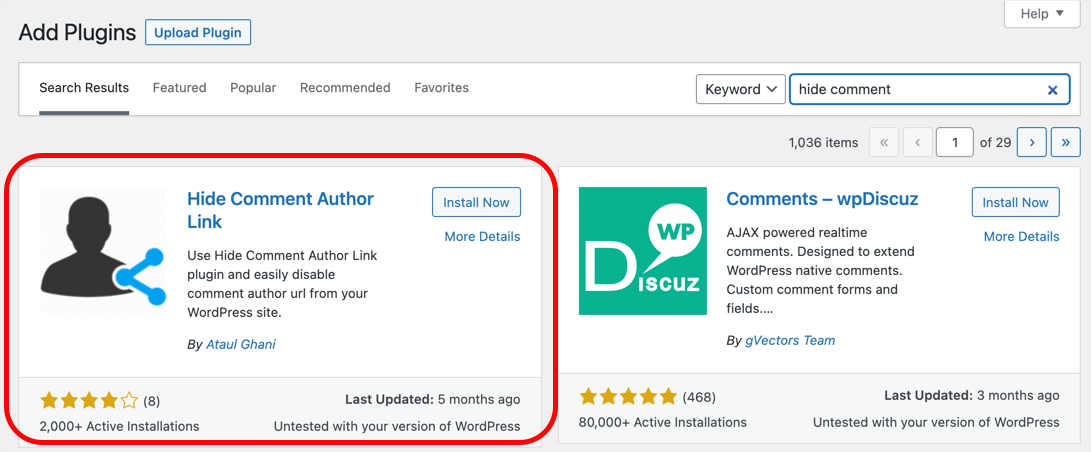Install the Comments – wpDiscuz plugin
The height and width of the screenshot is (452, 1091).
coord(1016,202)
